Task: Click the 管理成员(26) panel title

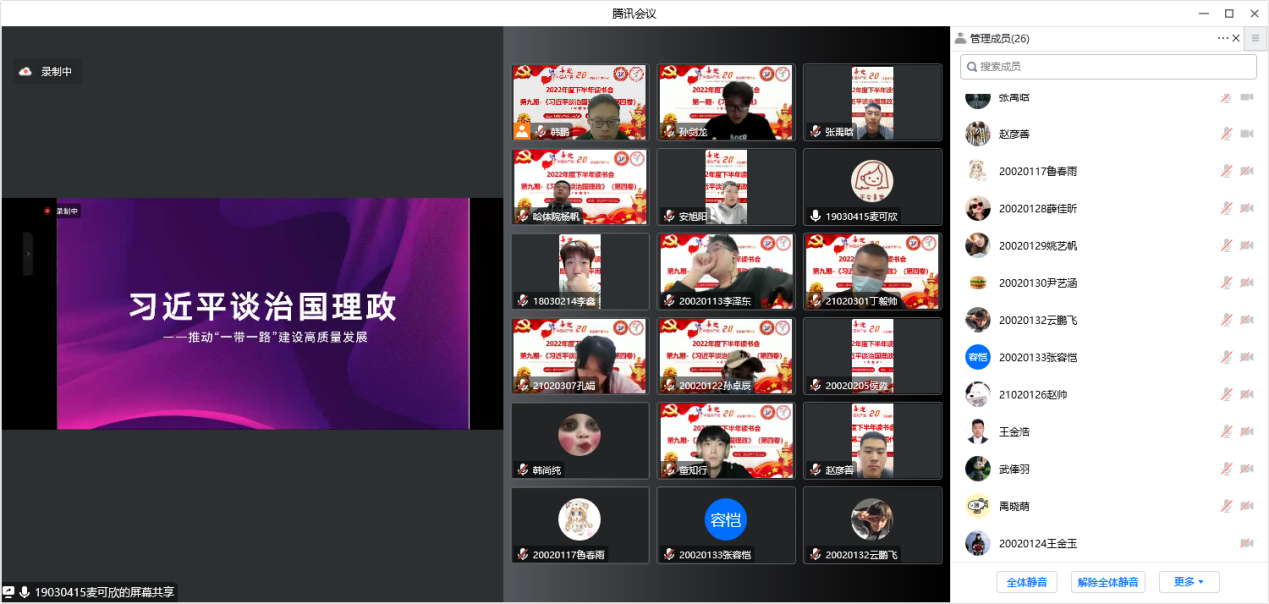Action: click(x=999, y=38)
